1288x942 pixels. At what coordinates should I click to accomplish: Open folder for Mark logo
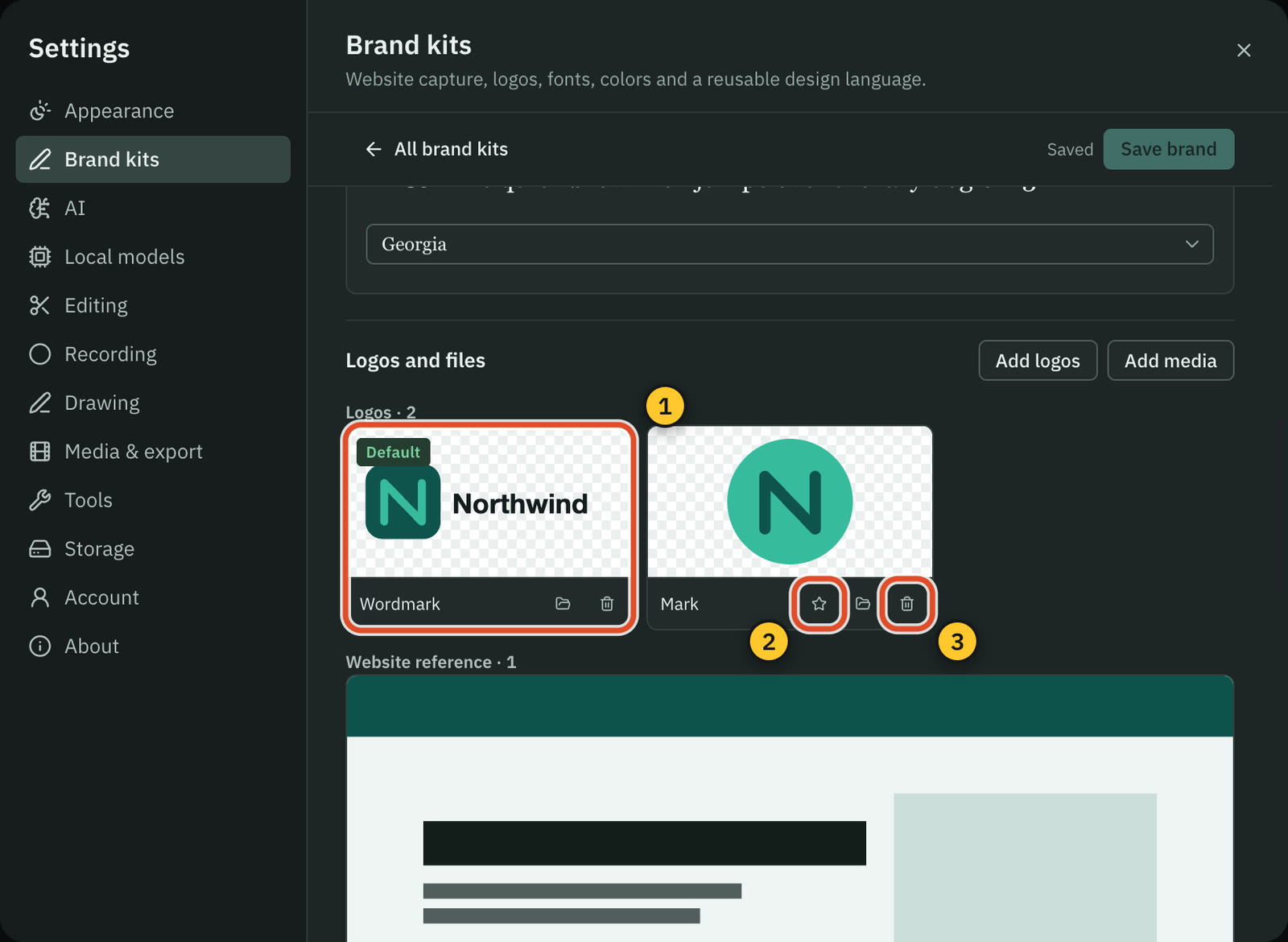(x=863, y=604)
